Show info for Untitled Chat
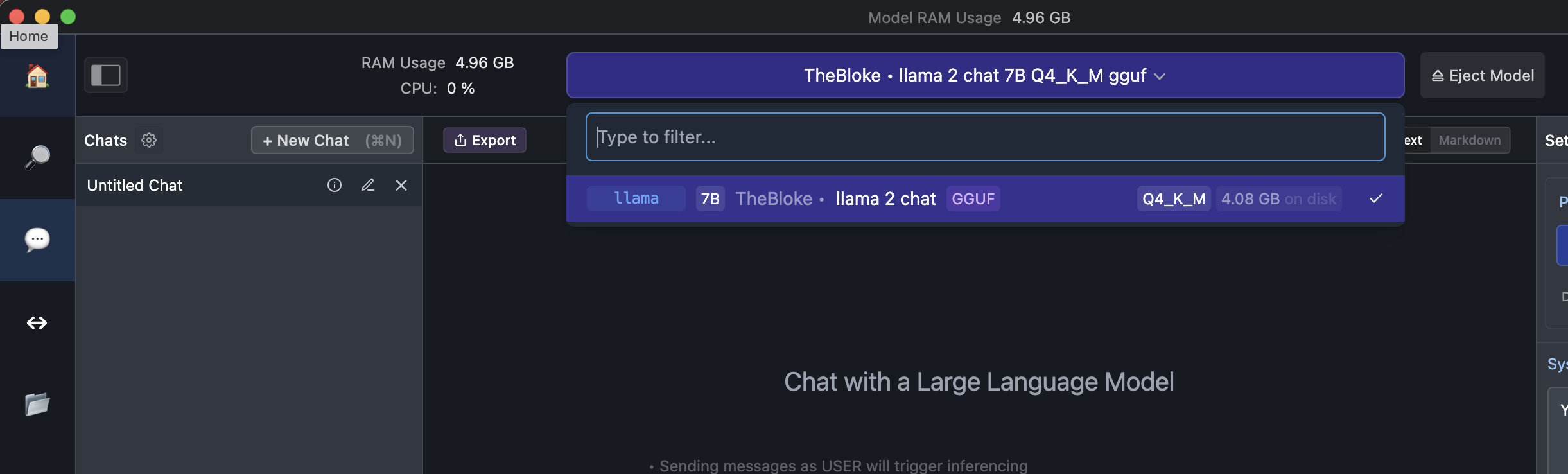1568x474 pixels. [x=335, y=185]
